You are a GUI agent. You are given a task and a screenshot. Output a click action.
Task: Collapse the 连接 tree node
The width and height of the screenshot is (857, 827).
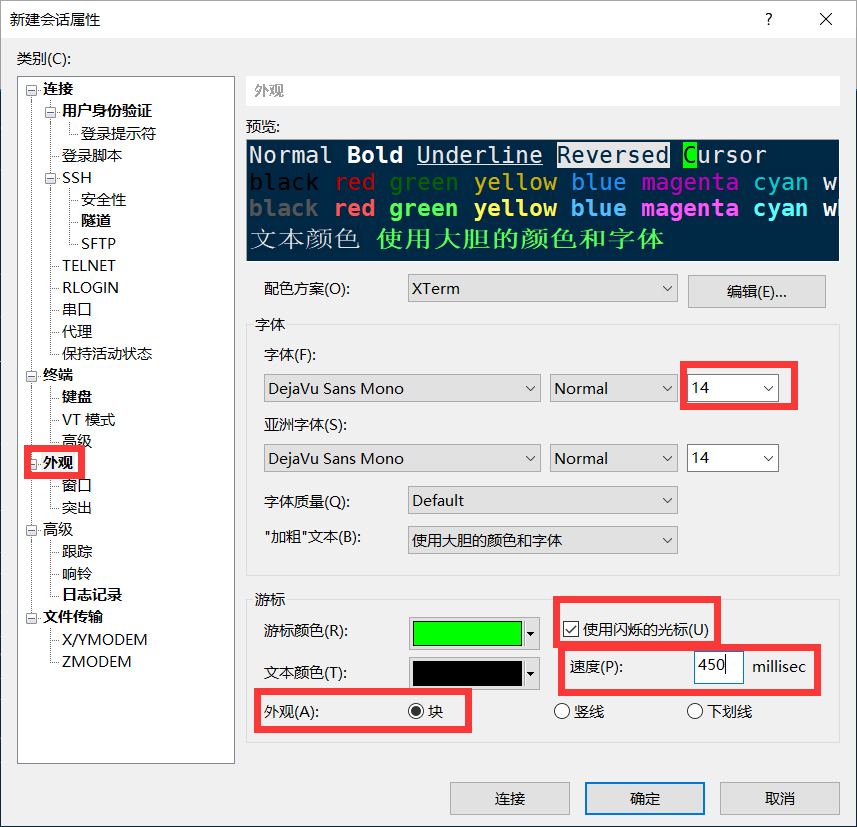pos(32,90)
